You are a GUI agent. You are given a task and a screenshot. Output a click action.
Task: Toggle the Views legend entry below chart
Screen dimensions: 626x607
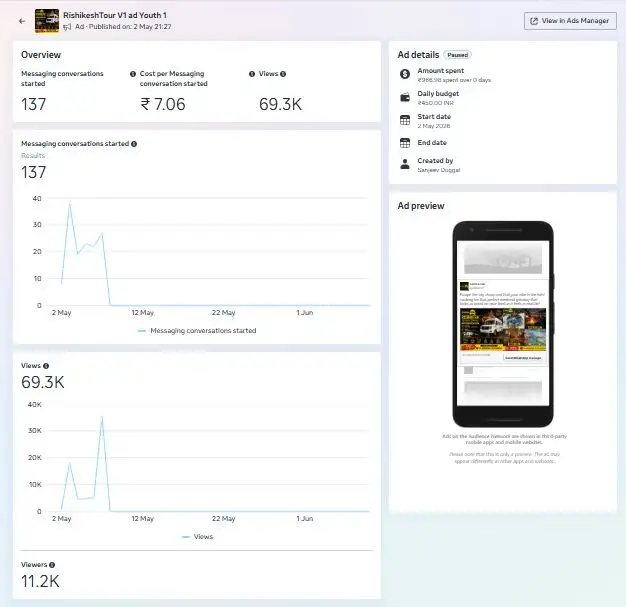(x=197, y=537)
